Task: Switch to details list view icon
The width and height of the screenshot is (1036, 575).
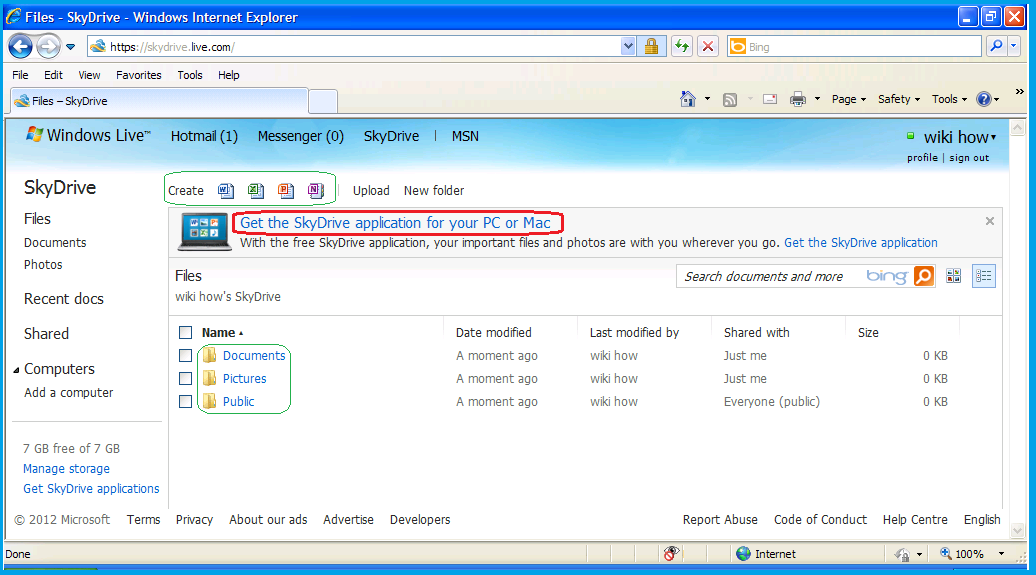Action: tap(984, 276)
